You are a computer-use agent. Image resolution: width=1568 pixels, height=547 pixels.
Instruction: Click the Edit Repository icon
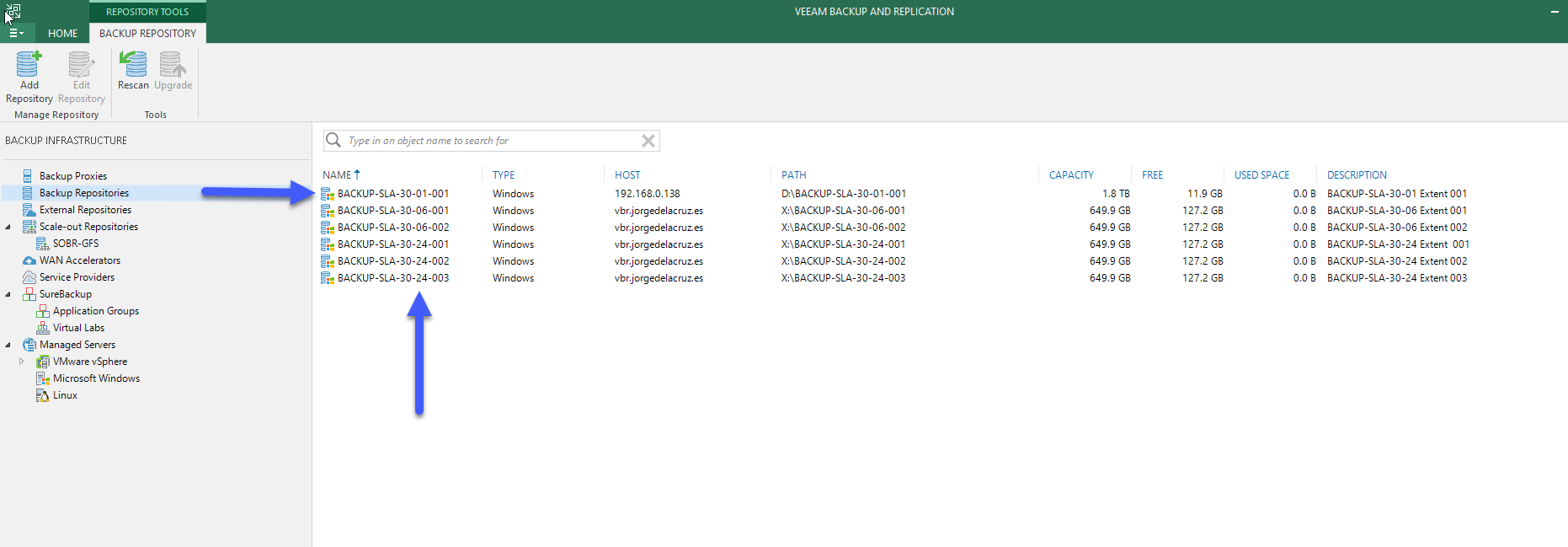click(82, 64)
